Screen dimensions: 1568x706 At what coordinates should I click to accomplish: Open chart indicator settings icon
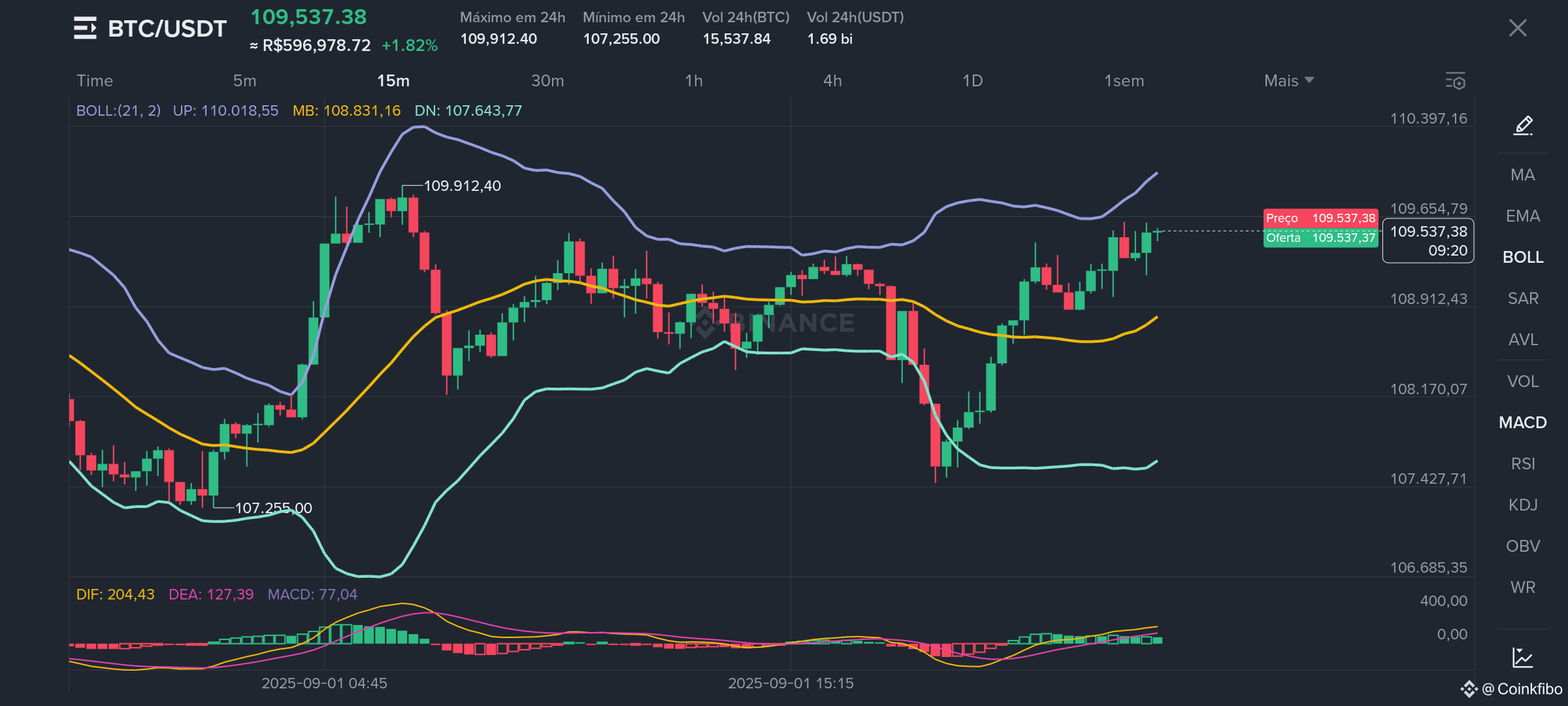click(x=1456, y=81)
